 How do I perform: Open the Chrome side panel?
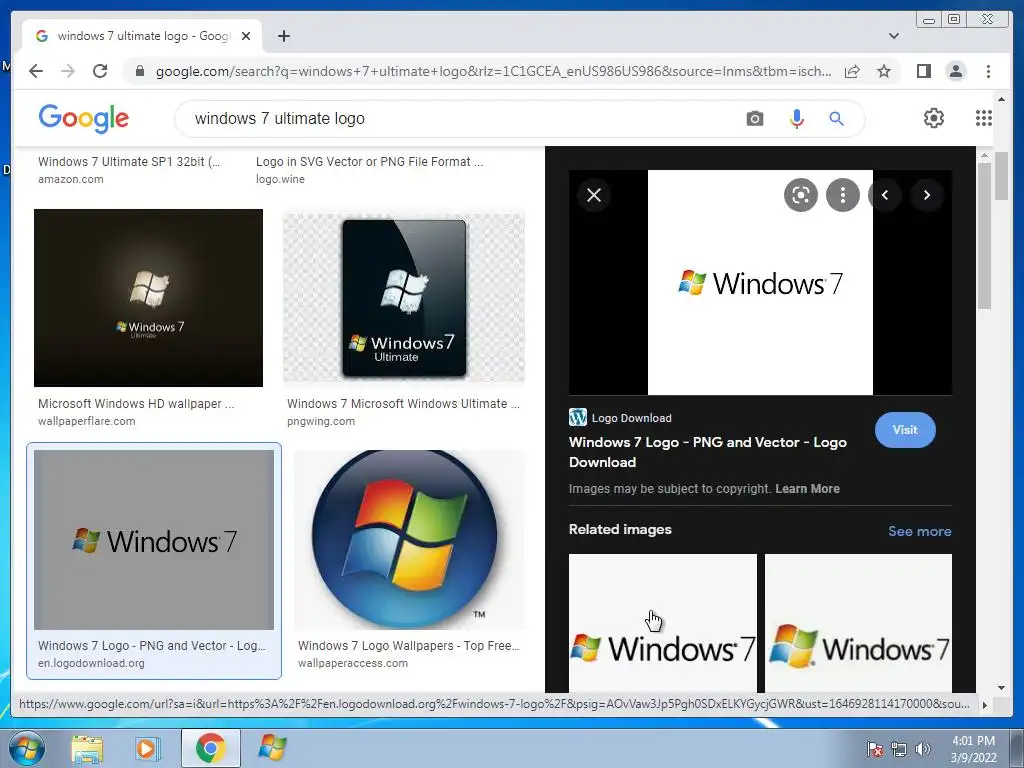[923, 71]
